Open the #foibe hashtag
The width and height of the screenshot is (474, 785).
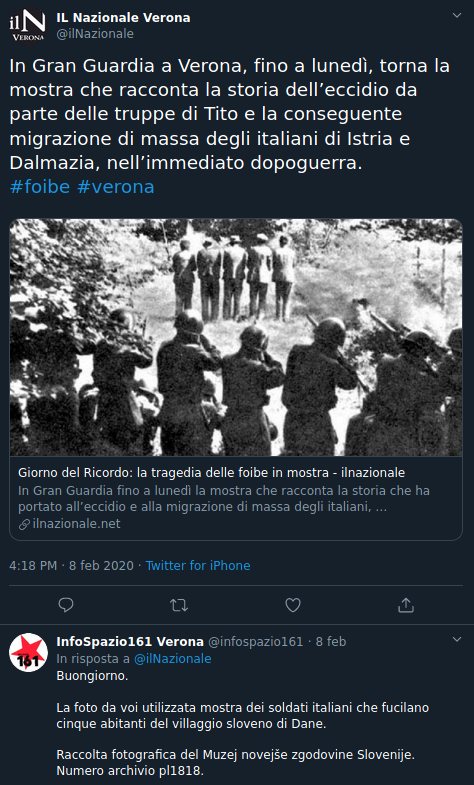tap(40, 187)
